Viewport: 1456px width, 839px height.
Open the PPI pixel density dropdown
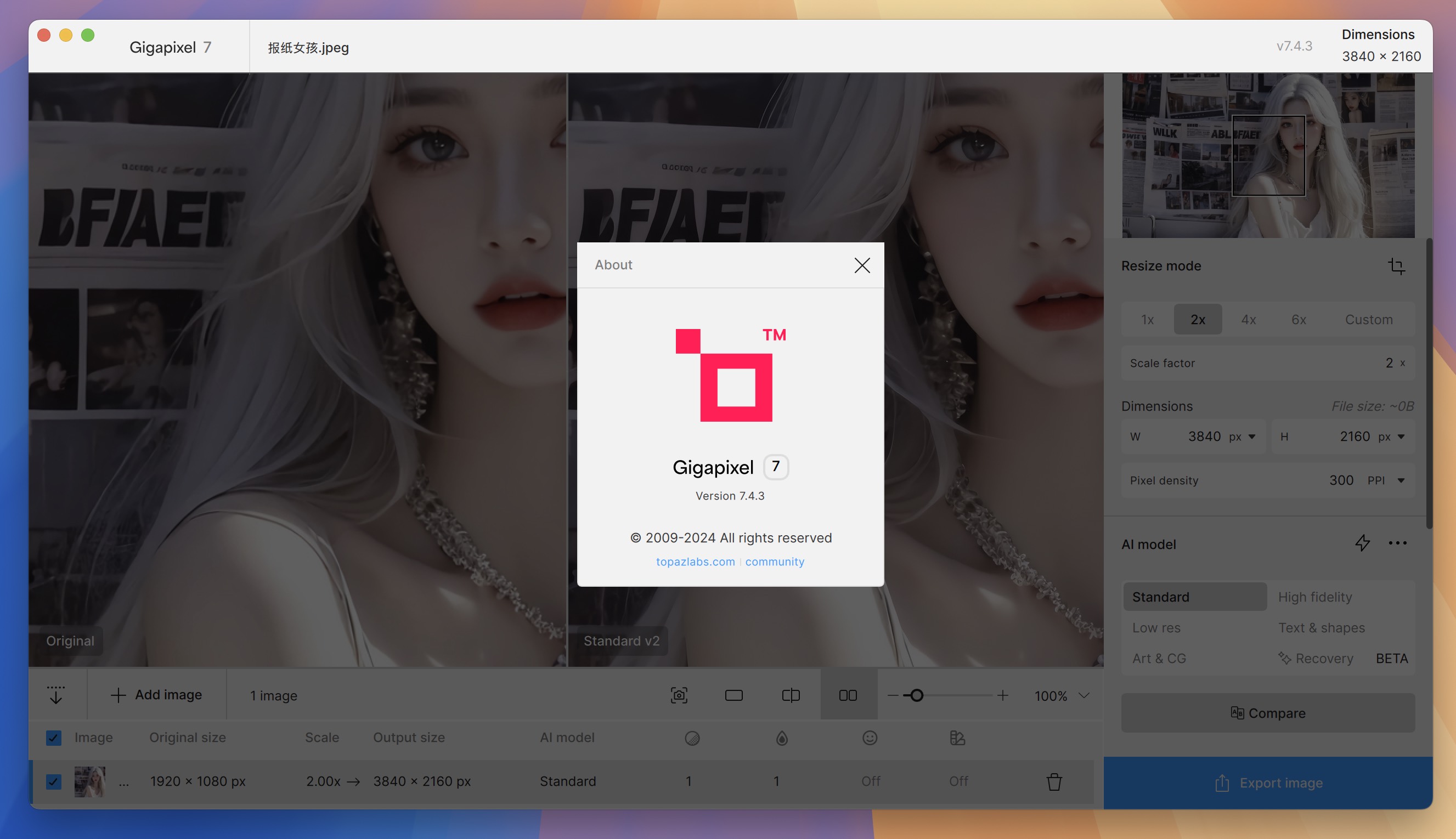click(x=1400, y=481)
